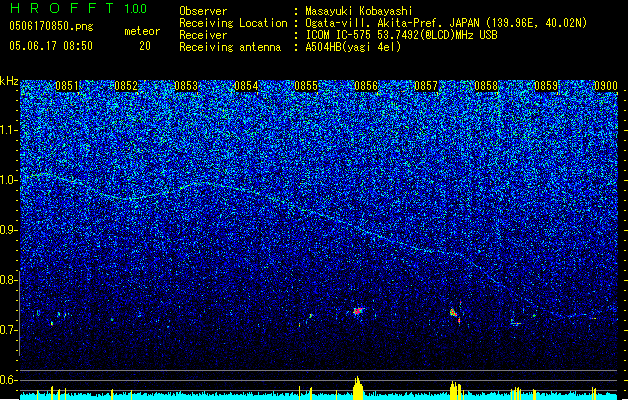This screenshot has height=400, width=629.
Task: Click the 0.8 kHz axis label
Action: pos(9,280)
